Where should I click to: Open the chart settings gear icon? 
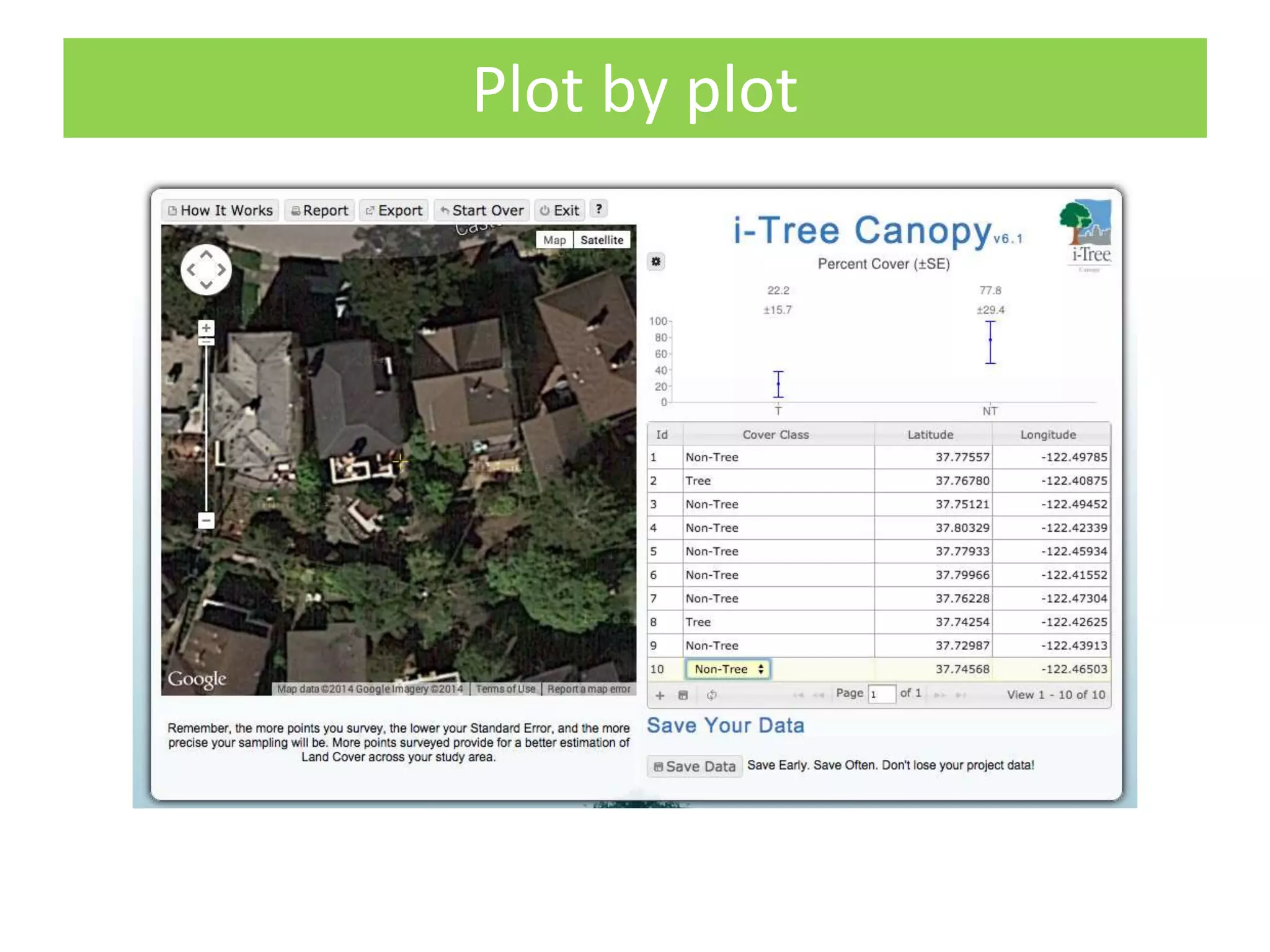tap(655, 262)
